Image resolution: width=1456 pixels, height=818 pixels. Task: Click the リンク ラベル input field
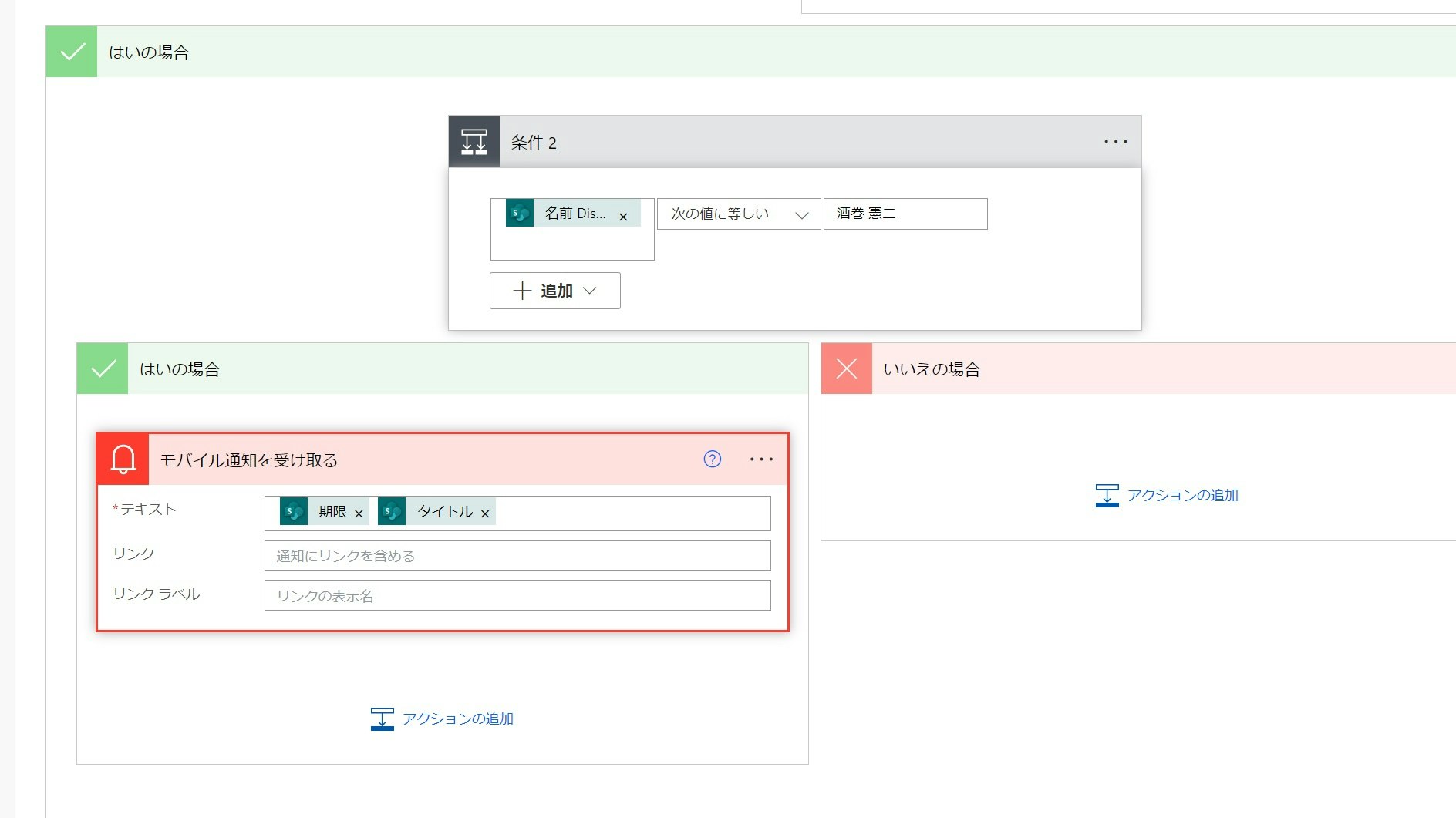point(517,596)
